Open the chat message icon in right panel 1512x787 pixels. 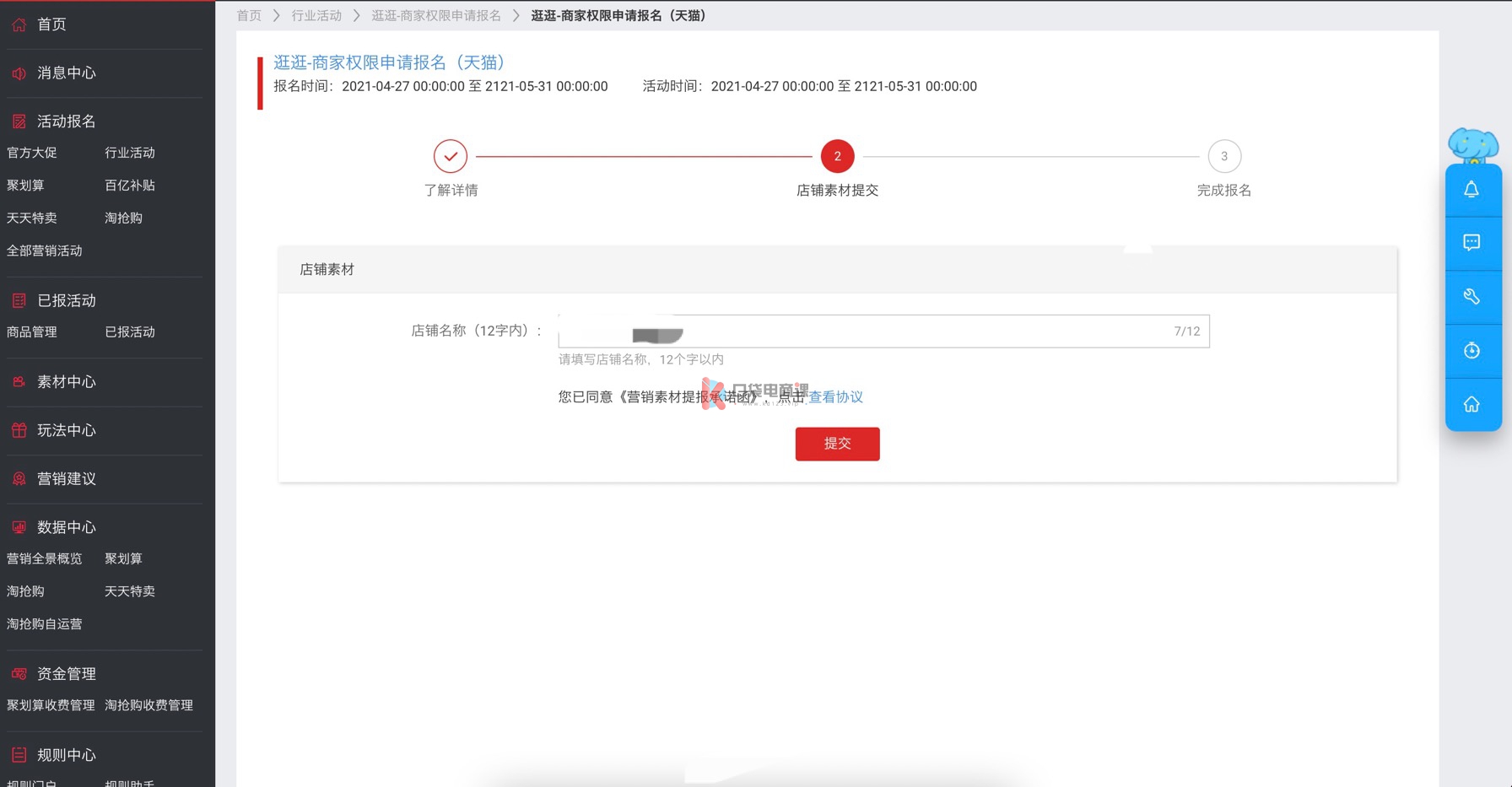pyautogui.click(x=1471, y=243)
